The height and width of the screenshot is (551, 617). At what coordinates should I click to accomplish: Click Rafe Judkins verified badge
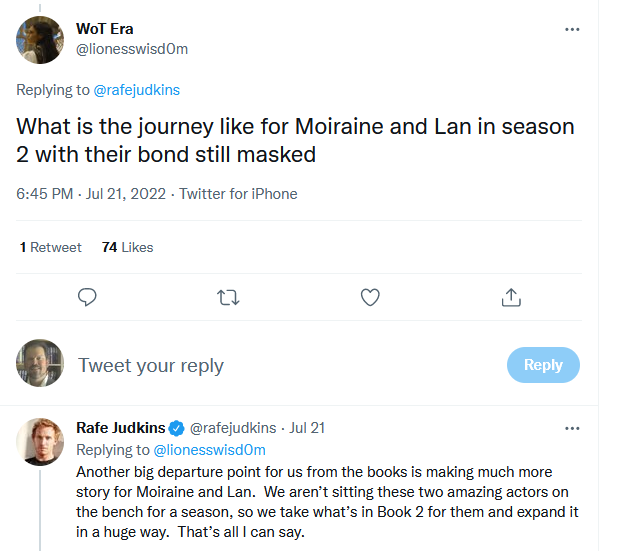coord(175,428)
